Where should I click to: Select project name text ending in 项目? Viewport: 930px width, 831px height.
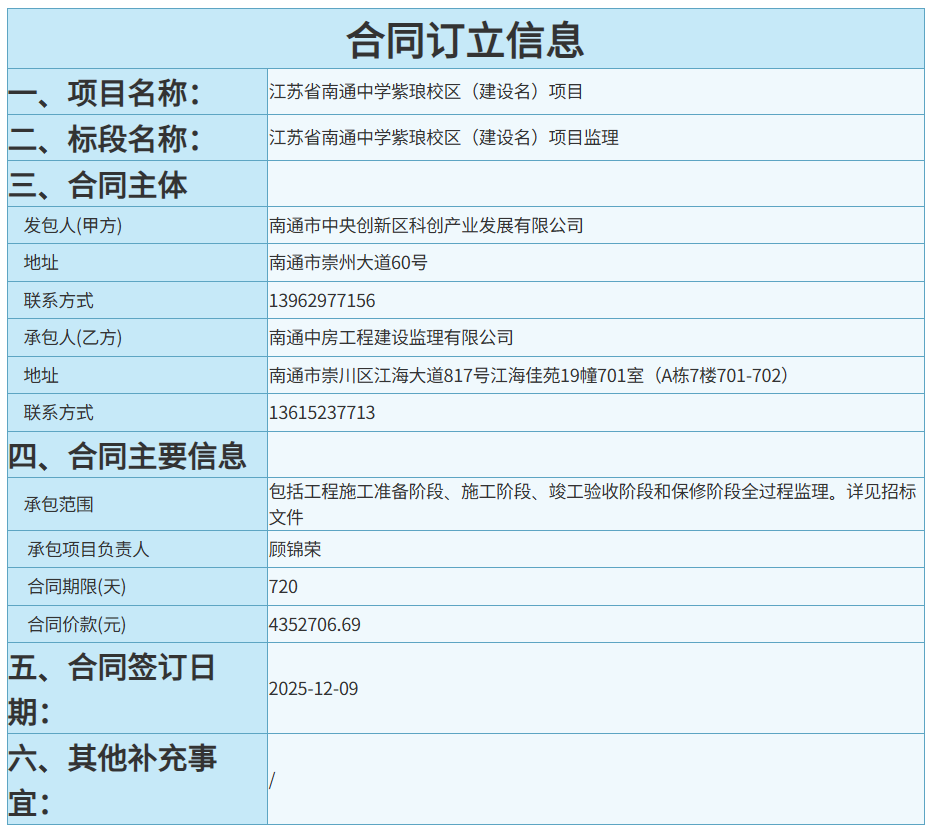point(426,92)
